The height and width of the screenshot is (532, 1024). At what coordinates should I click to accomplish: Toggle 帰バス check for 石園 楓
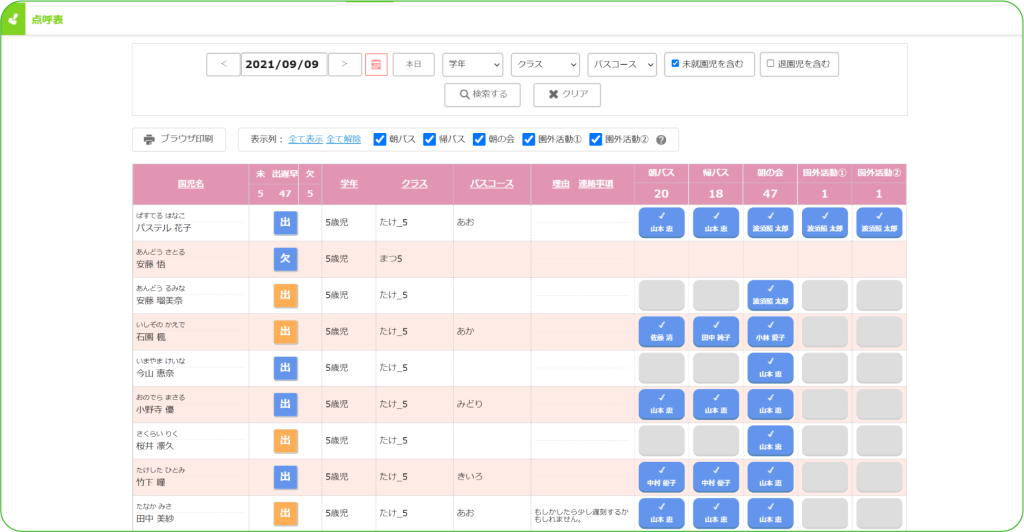716,332
